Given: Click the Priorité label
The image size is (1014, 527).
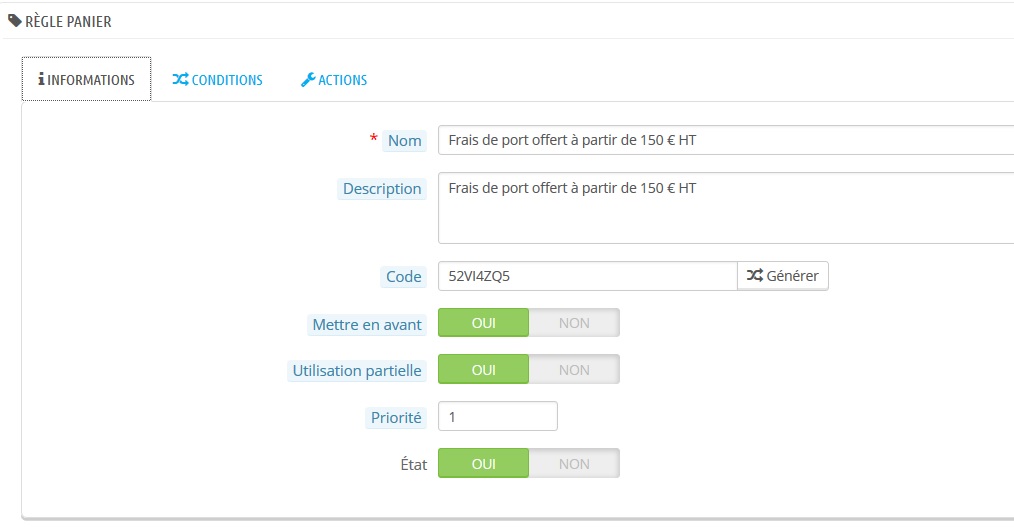Looking at the screenshot, I should [396, 418].
